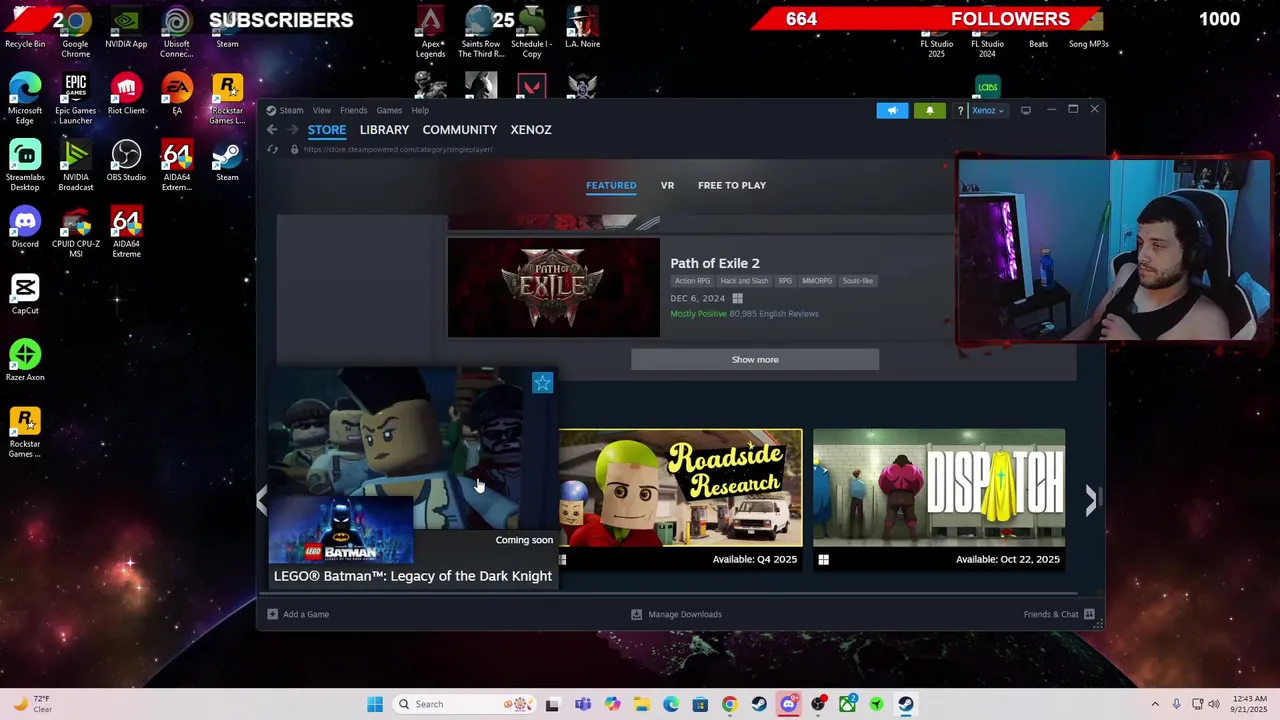Open L.A. Noire desktop shortcut
The height and width of the screenshot is (720, 1280).
click(x=582, y=28)
